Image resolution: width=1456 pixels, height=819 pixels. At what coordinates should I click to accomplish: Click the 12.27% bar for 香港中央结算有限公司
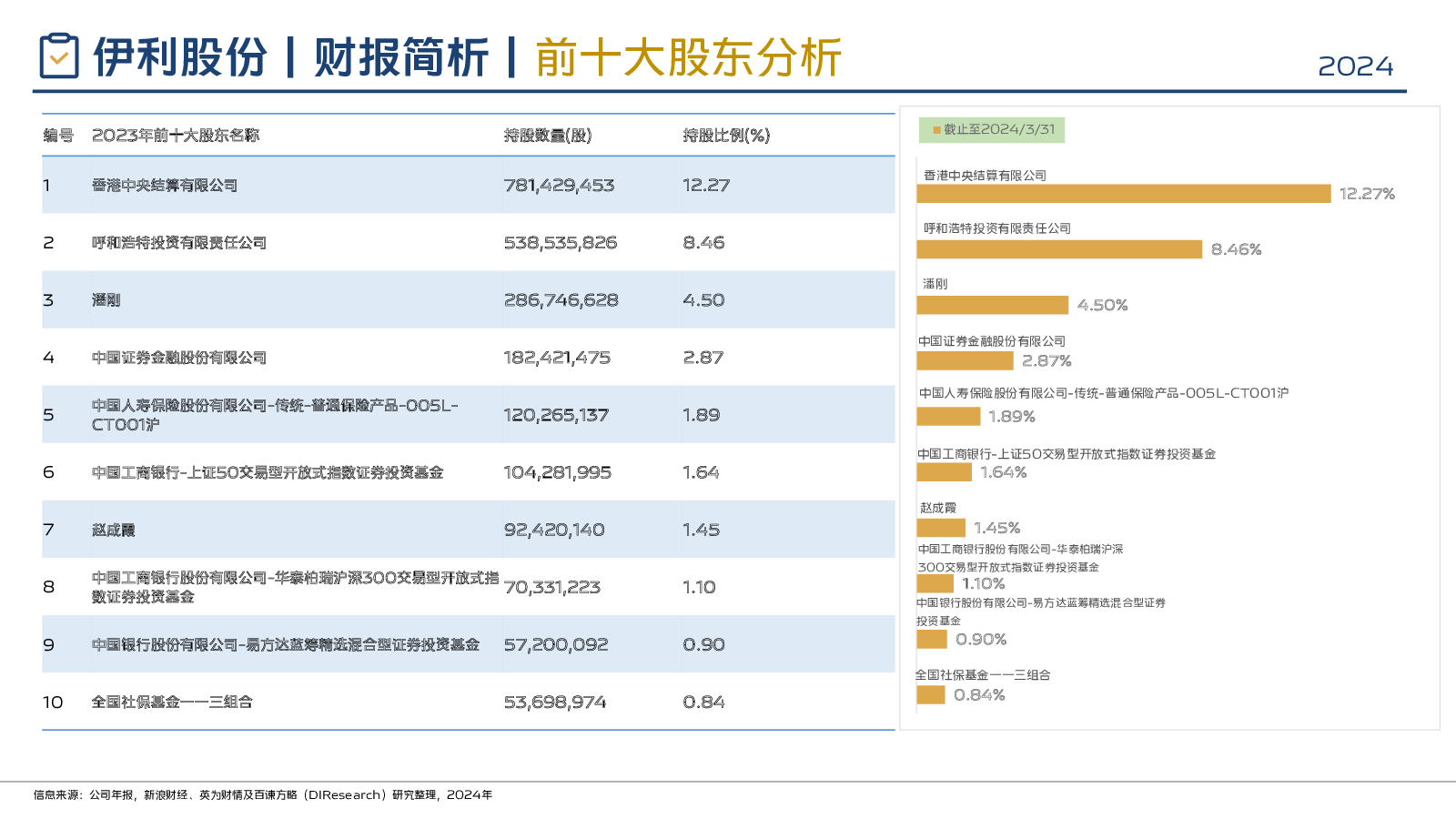point(1123,194)
